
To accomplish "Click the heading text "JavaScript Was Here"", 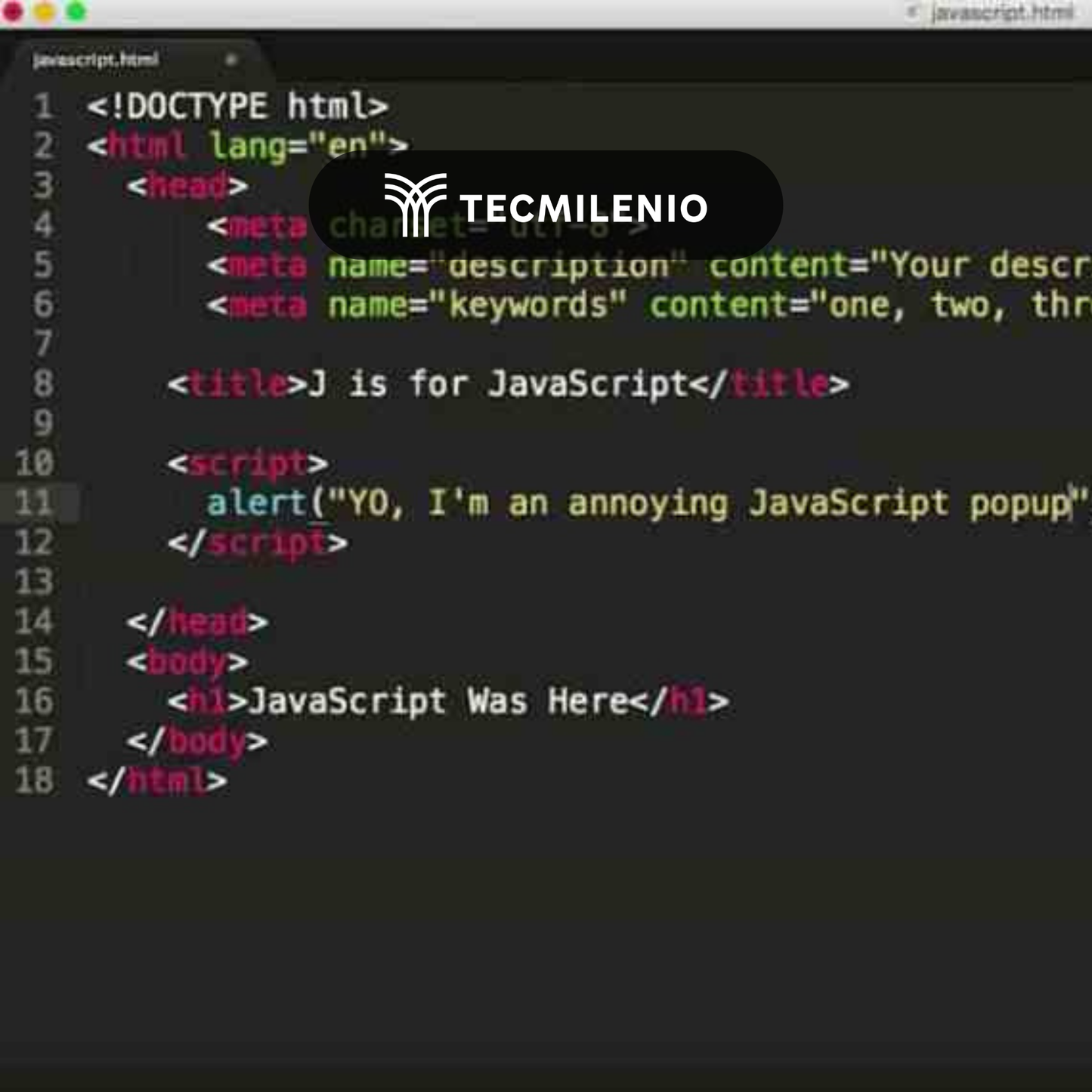I will [x=439, y=702].
